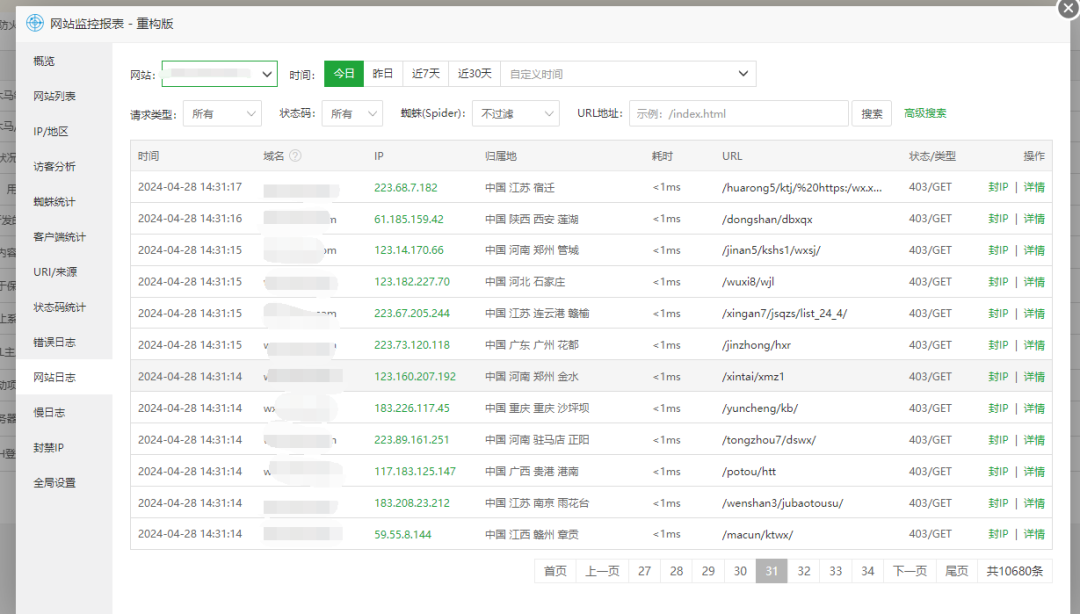Click 封IP for 223.68.7.182 row
The width and height of the screenshot is (1080, 614).
(998, 187)
